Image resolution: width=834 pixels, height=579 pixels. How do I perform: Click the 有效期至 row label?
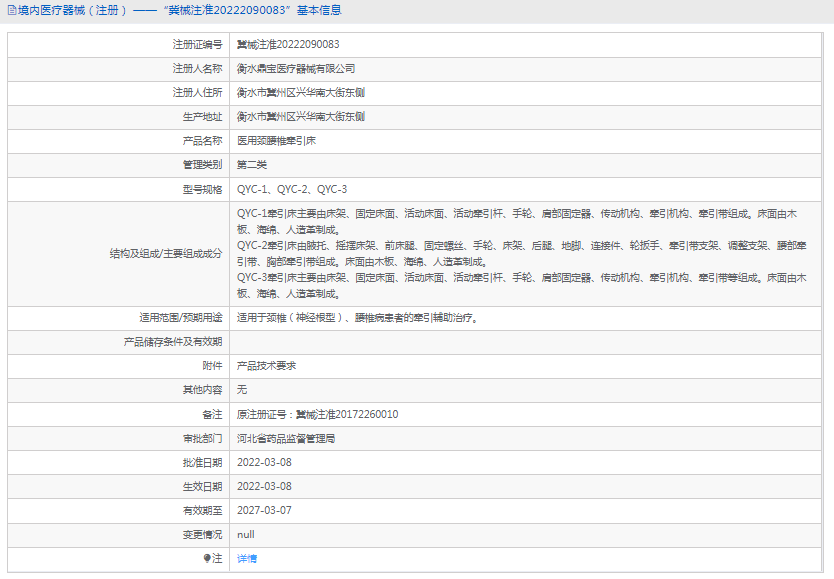[x=202, y=510]
